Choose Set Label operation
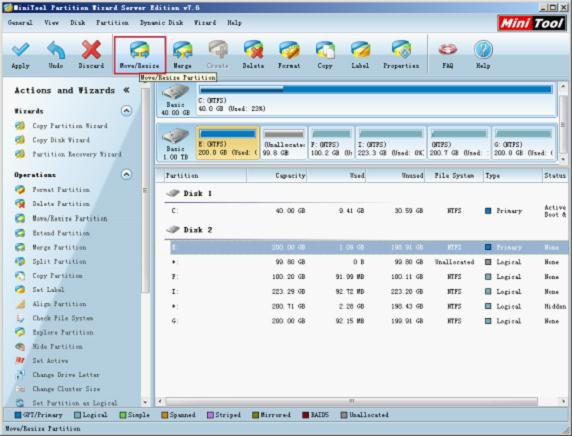This screenshot has width=572, height=436. point(39,290)
